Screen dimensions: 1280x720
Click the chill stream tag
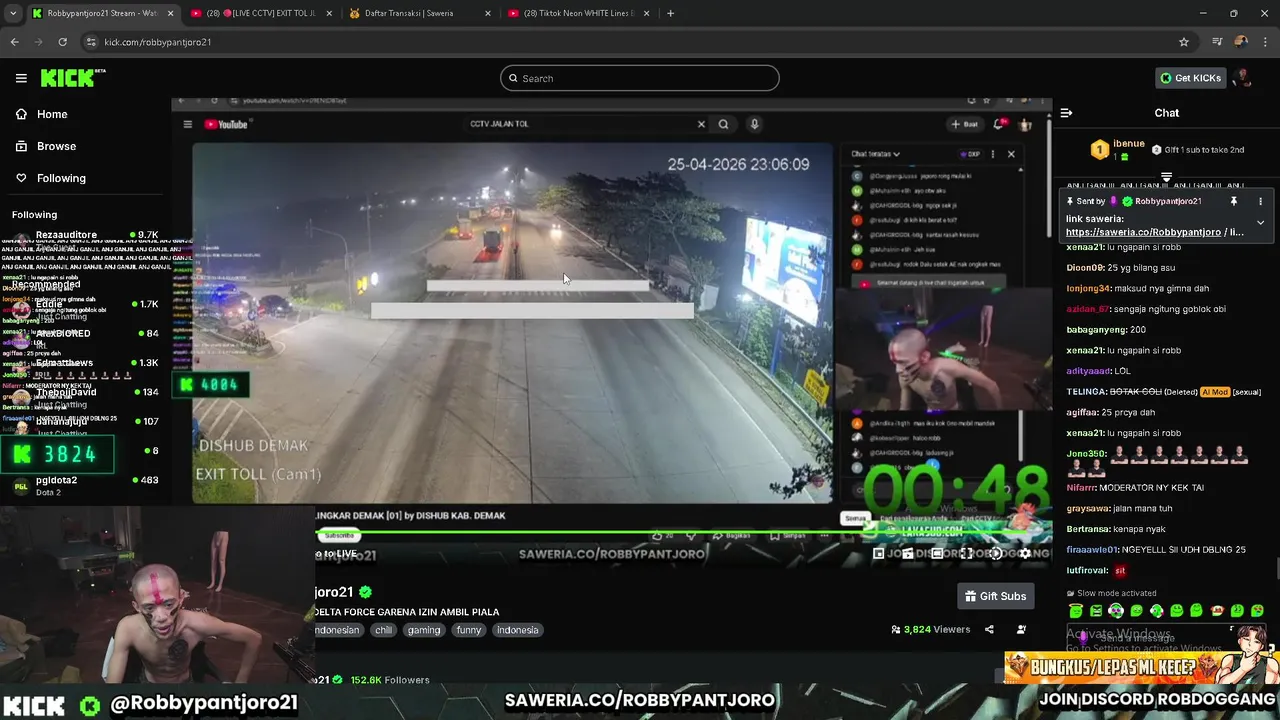point(383,630)
